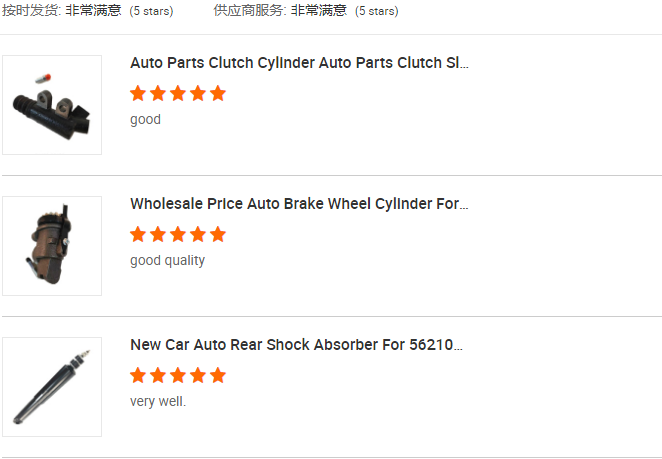
Task: Click "(5 stars)" beside 供应商服务 rating
Action: click(376, 12)
